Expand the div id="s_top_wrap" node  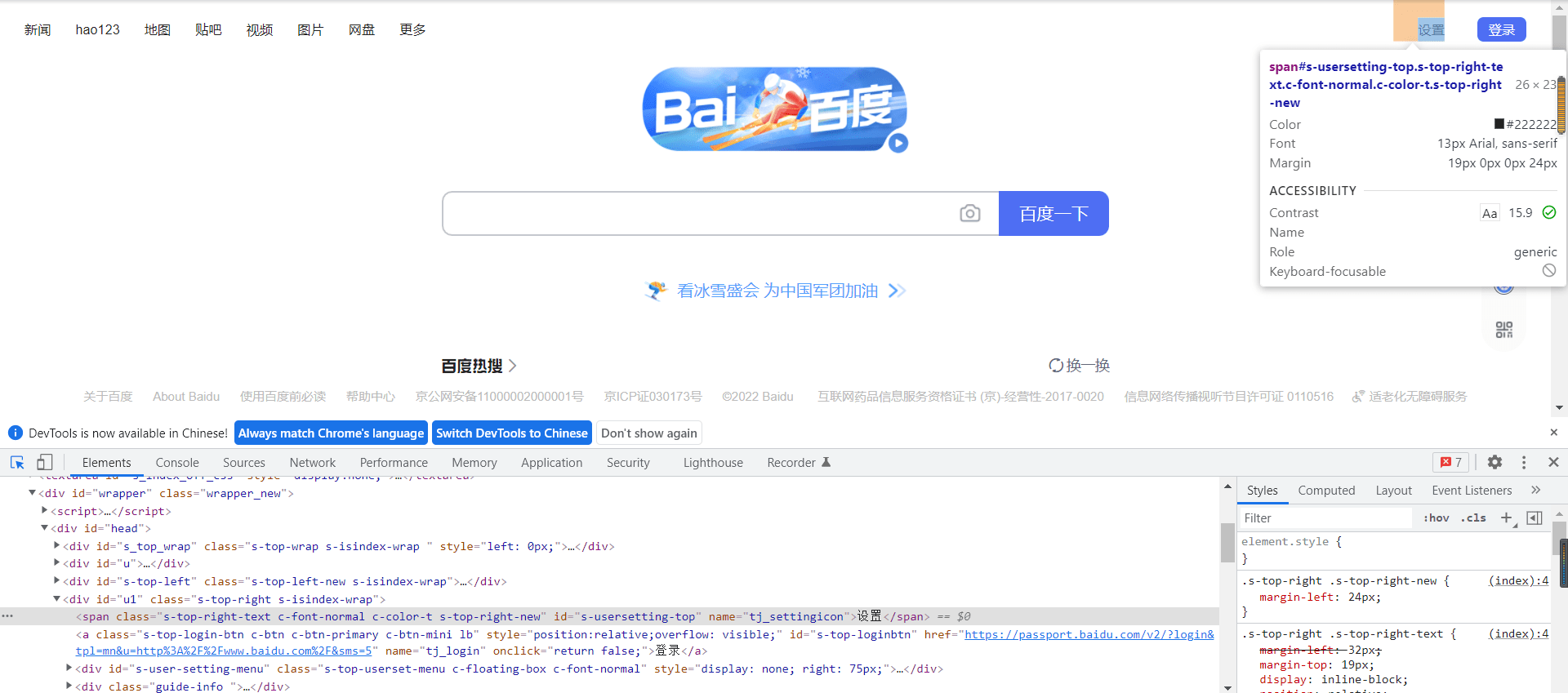pos(56,545)
